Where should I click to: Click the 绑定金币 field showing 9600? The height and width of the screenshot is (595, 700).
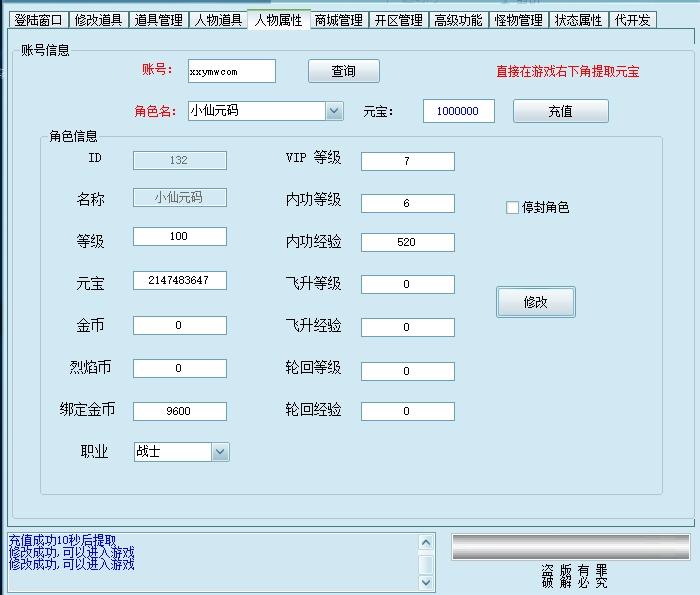(x=180, y=411)
